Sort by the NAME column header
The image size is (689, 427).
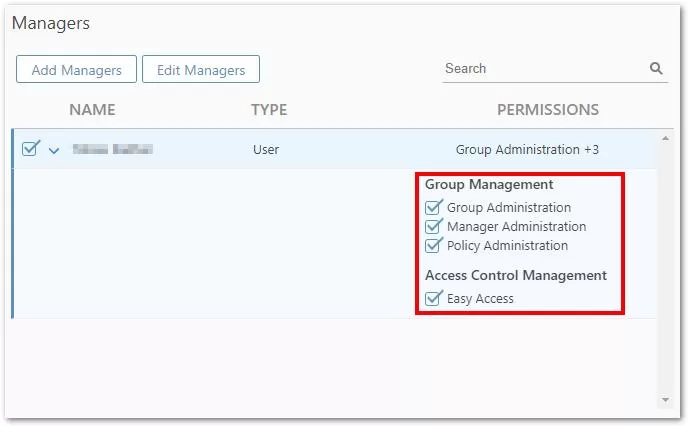click(x=92, y=110)
